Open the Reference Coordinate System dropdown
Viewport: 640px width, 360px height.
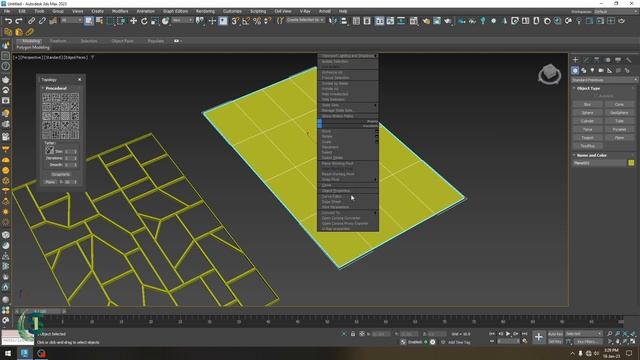point(182,20)
